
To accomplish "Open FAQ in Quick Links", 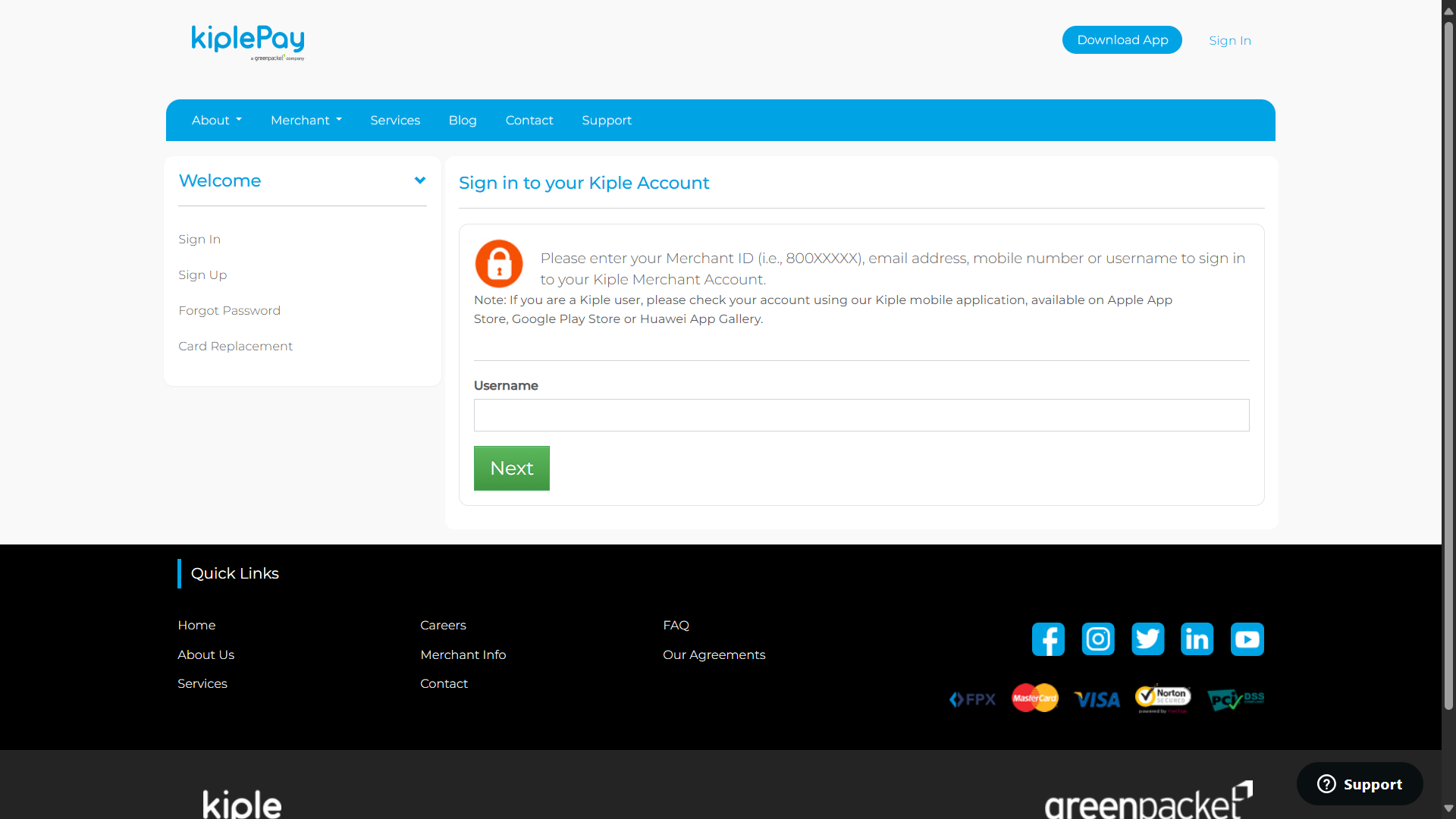I will (676, 626).
